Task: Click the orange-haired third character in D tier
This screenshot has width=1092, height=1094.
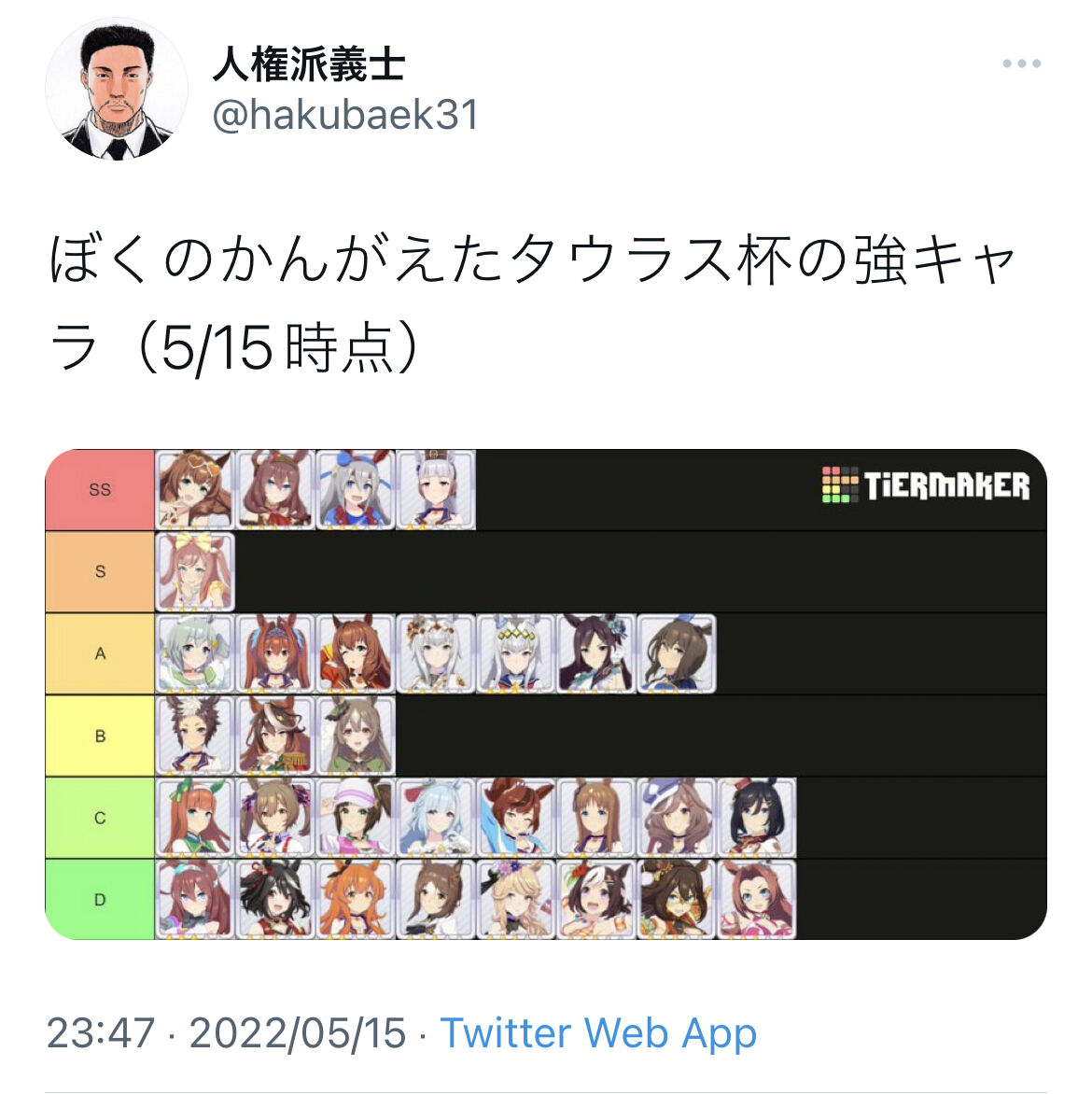Action: 356,900
